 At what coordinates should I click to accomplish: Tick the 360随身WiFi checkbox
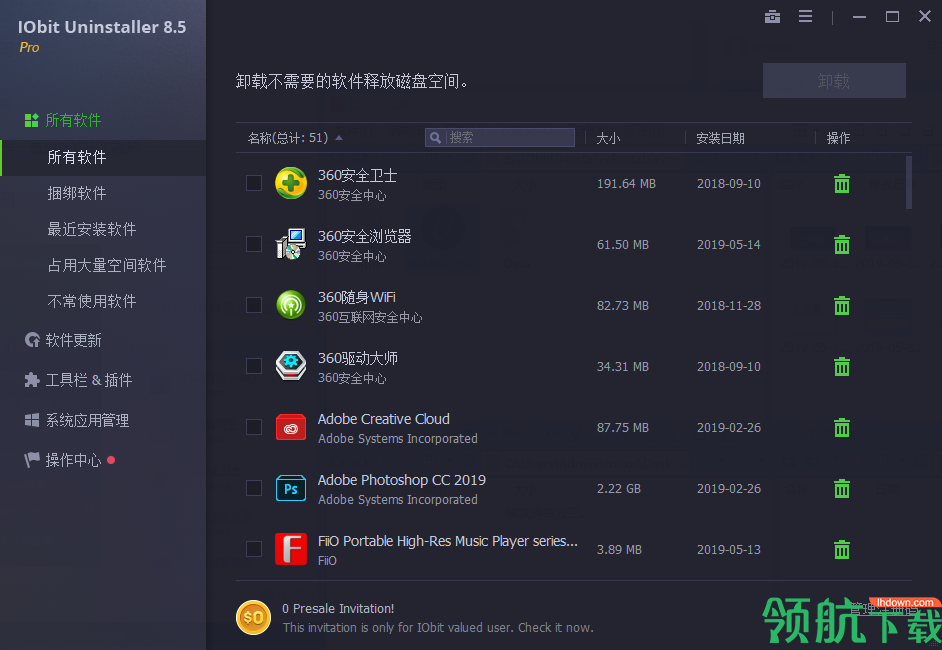[x=254, y=305]
